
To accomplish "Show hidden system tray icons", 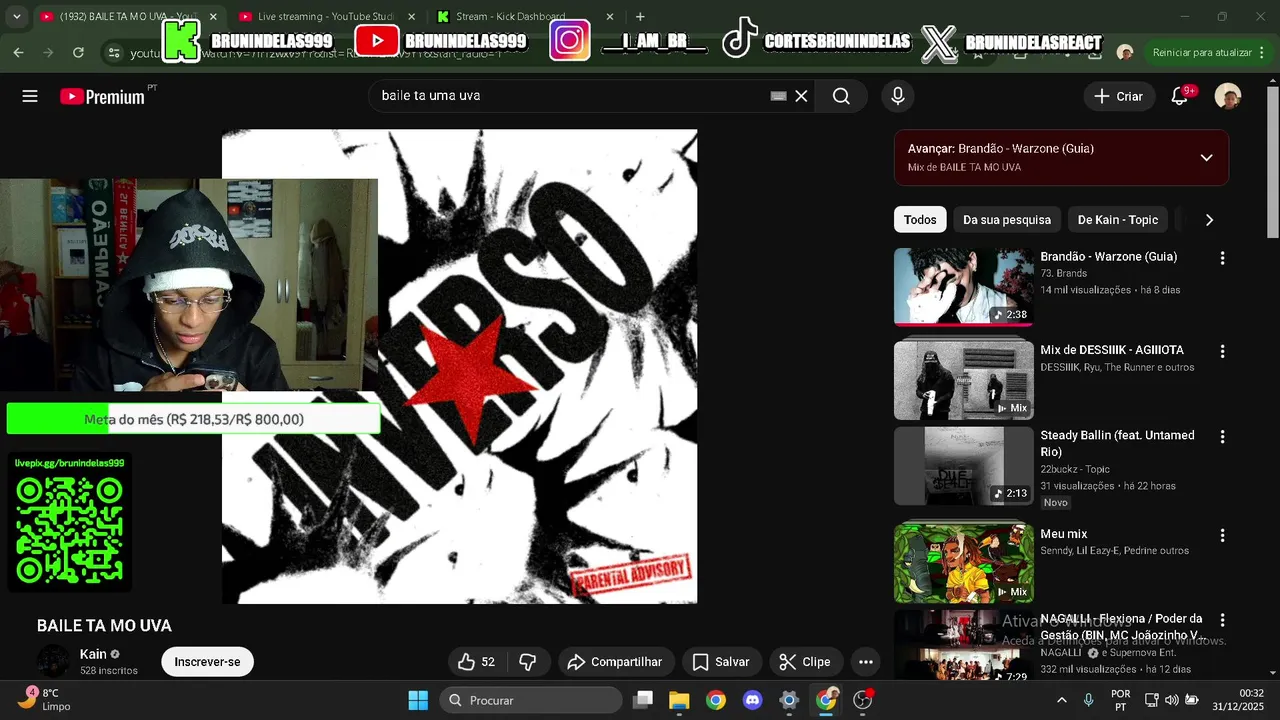I will coord(1061,700).
